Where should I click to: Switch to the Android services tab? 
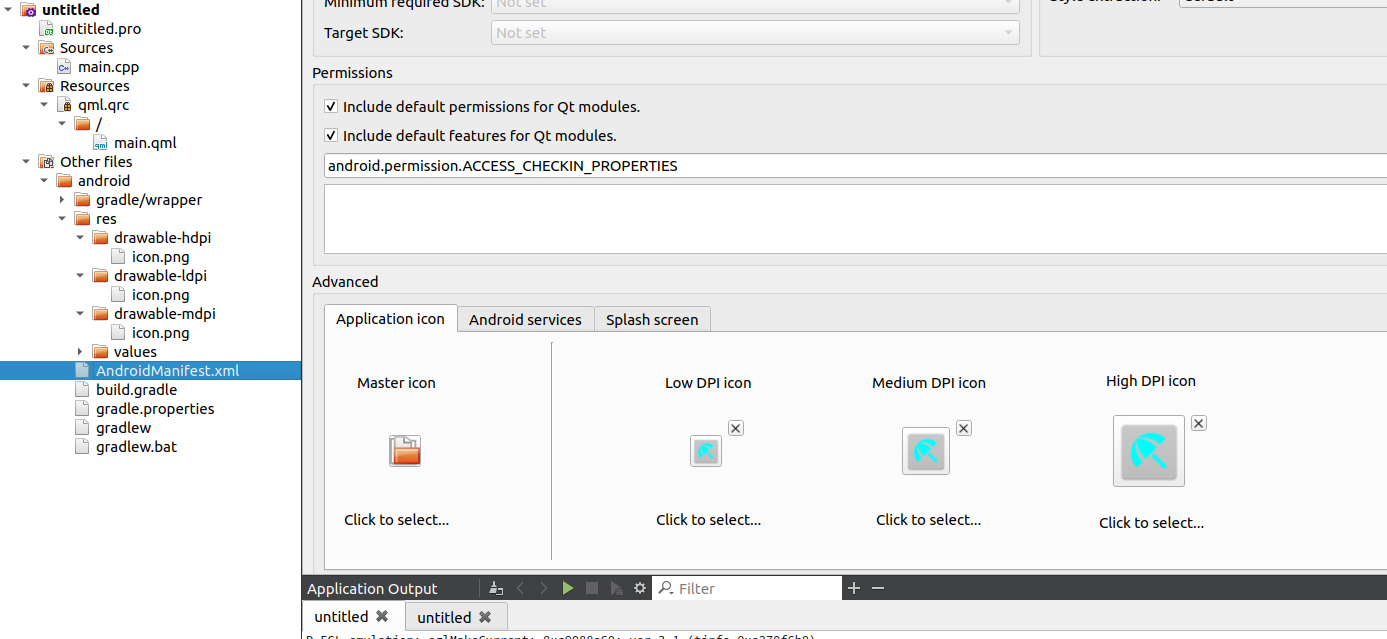[x=525, y=319]
